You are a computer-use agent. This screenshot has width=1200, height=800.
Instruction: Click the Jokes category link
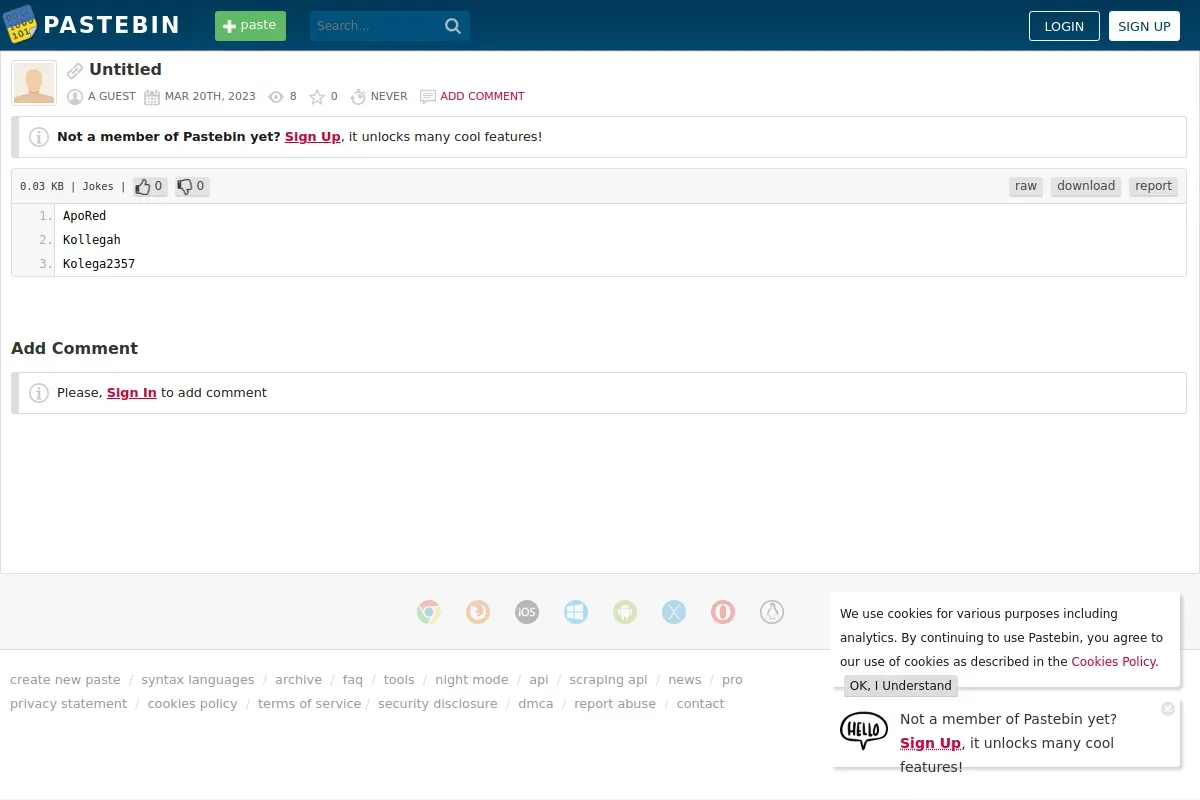tap(98, 187)
